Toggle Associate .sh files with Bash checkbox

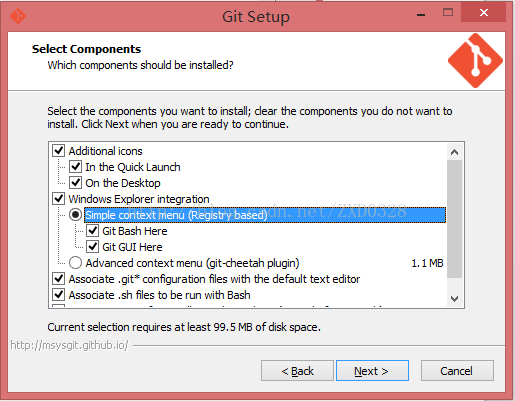tap(59, 295)
